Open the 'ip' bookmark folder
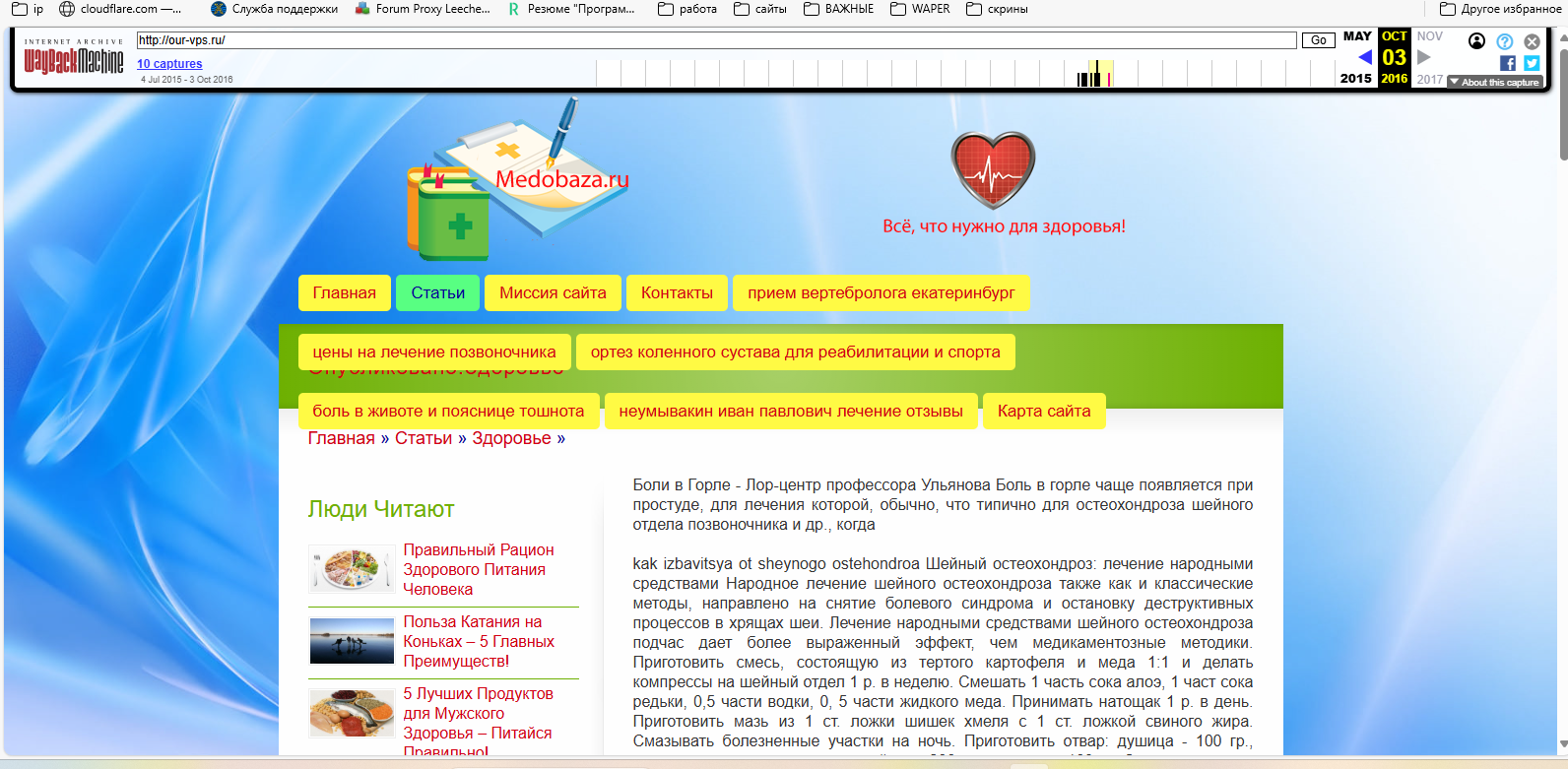 pyautogui.click(x=28, y=9)
